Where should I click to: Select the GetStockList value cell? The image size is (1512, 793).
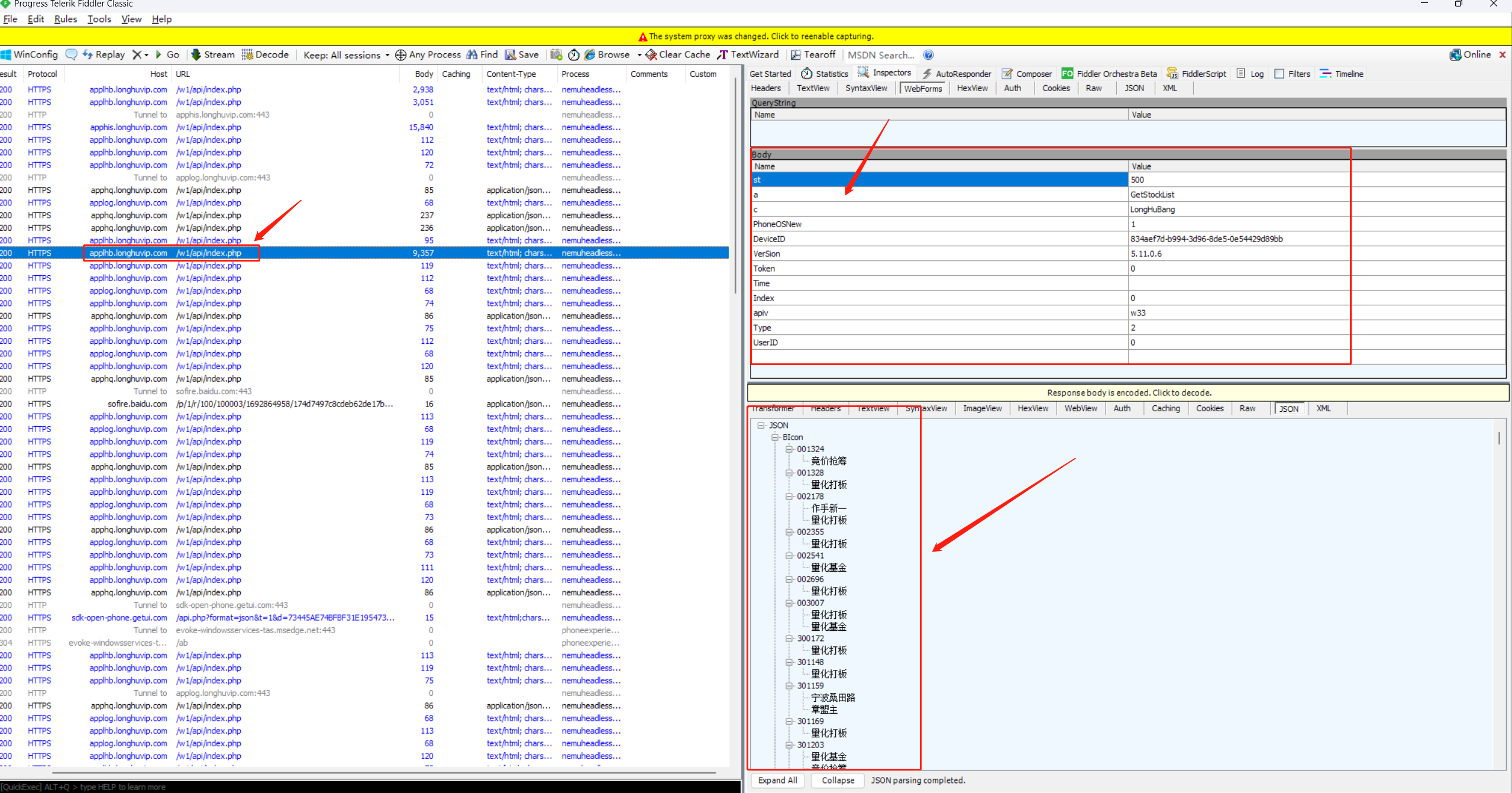pos(1316,195)
